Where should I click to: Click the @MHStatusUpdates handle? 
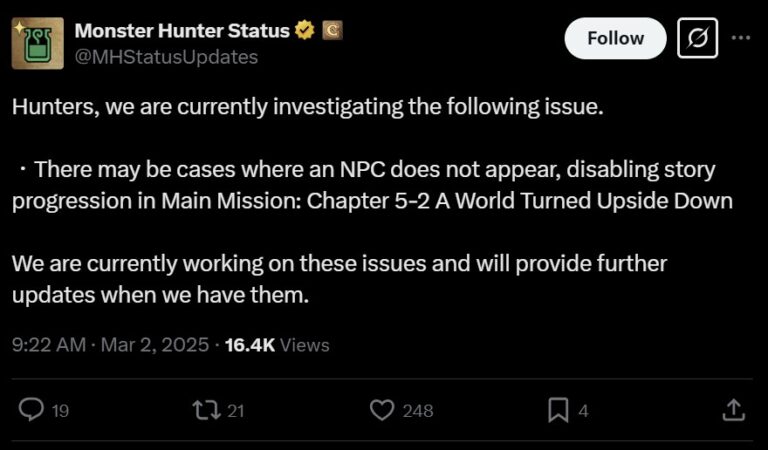pos(166,57)
